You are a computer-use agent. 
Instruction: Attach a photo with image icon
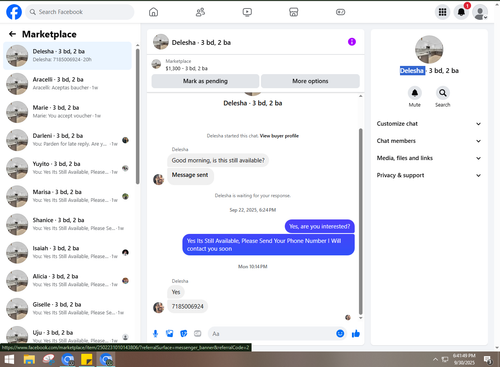[170, 333]
